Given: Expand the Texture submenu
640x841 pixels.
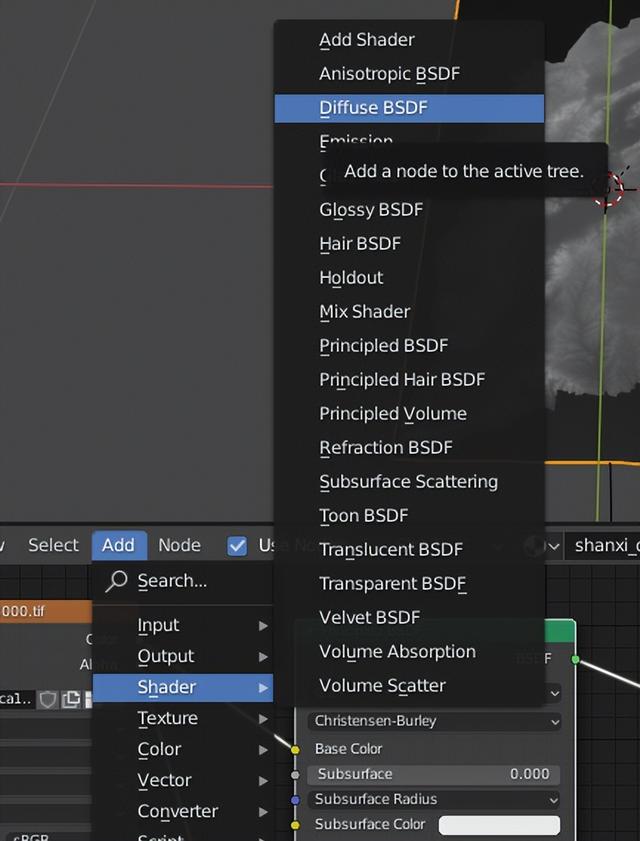Looking at the screenshot, I should point(182,718).
